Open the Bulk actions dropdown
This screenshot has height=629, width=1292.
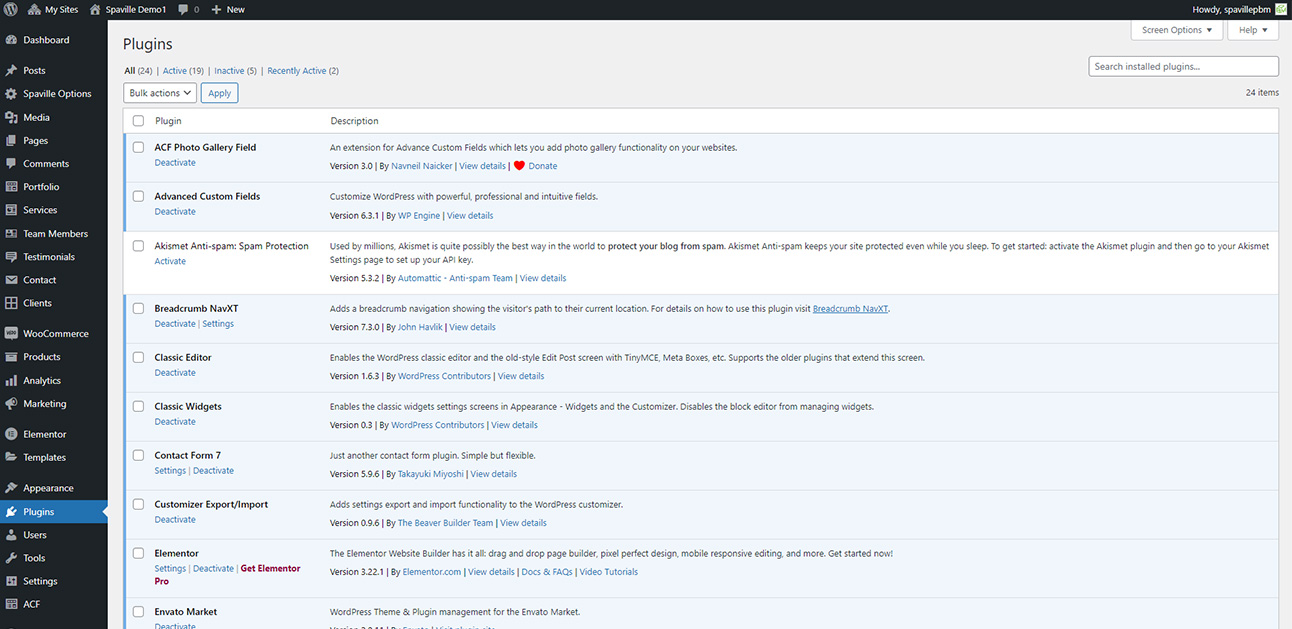coord(160,93)
